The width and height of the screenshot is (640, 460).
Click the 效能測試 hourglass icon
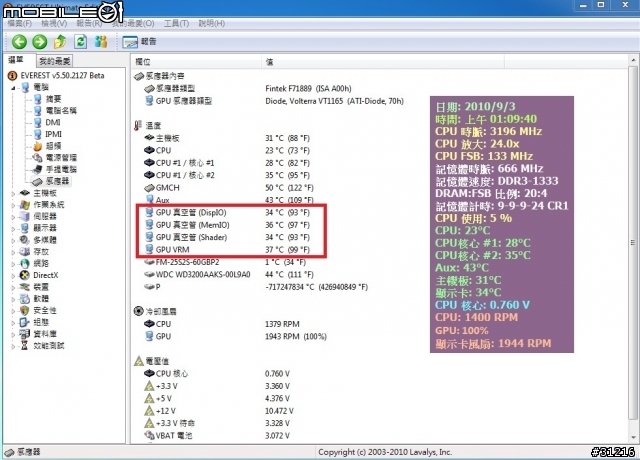(25, 346)
